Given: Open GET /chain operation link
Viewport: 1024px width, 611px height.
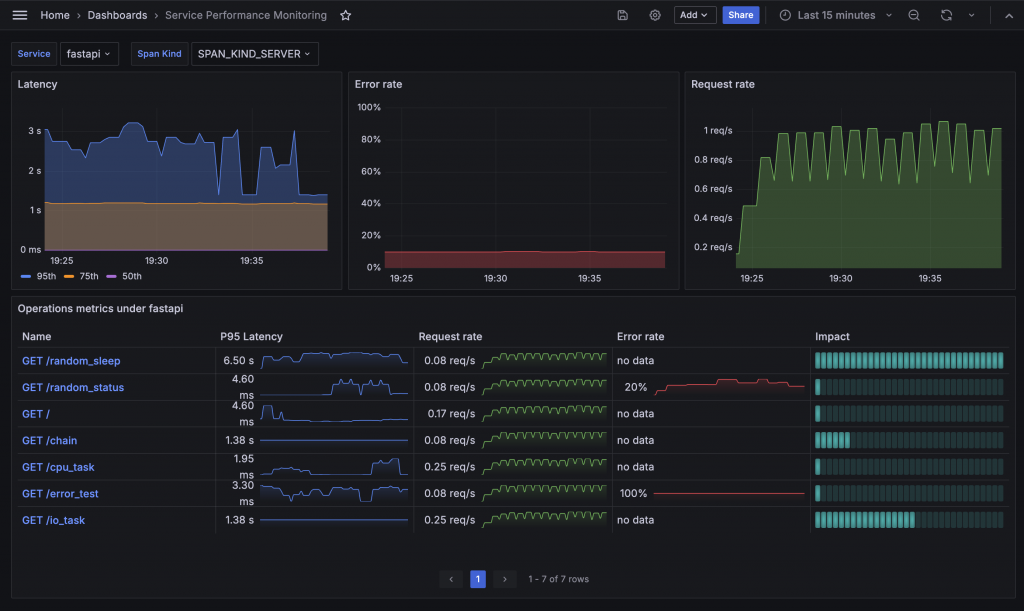Looking at the screenshot, I should click(x=50, y=441).
